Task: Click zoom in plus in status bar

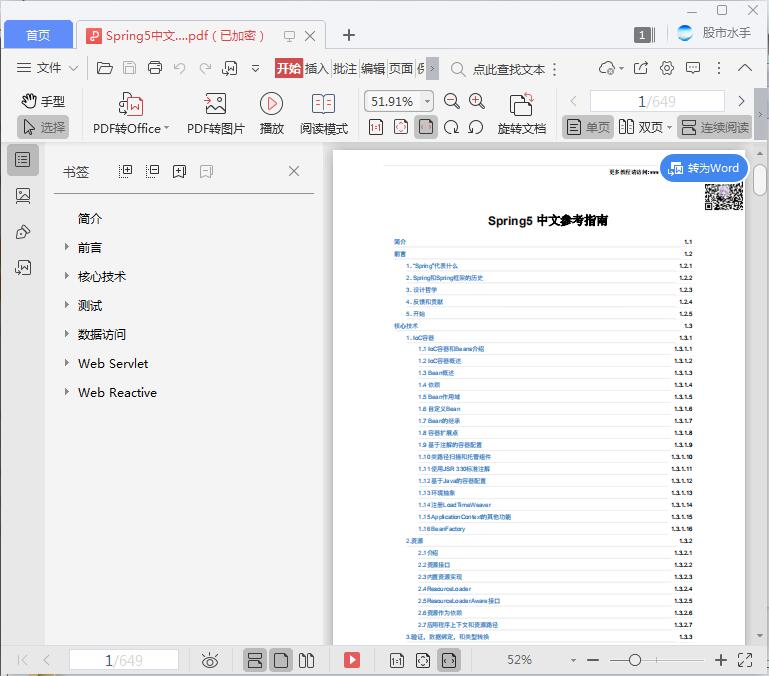Action: click(x=720, y=660)
